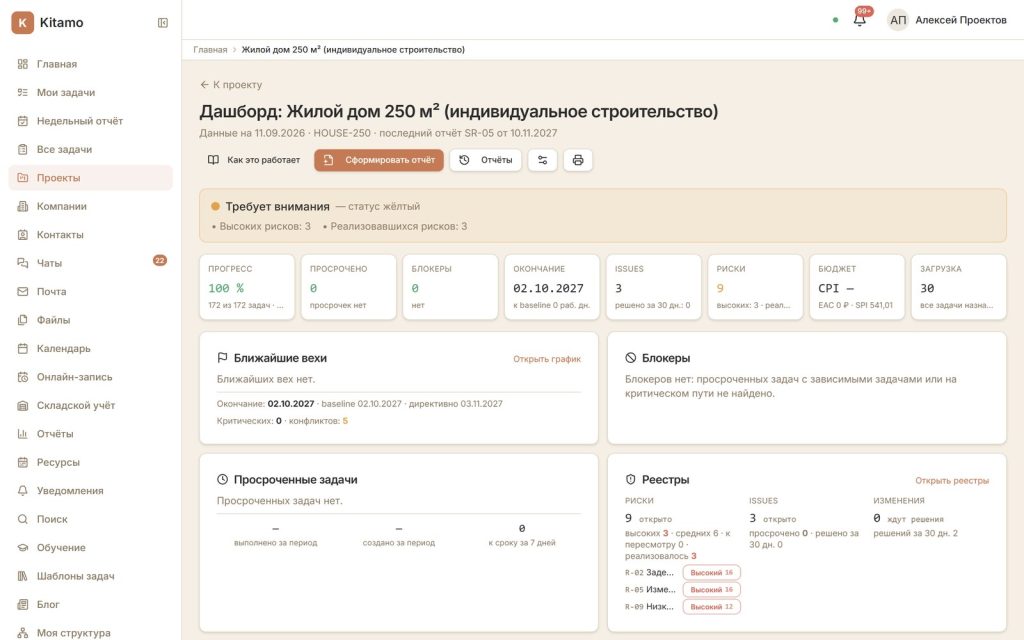Click the Складской учёт sidebar icon

coord(23,406)
